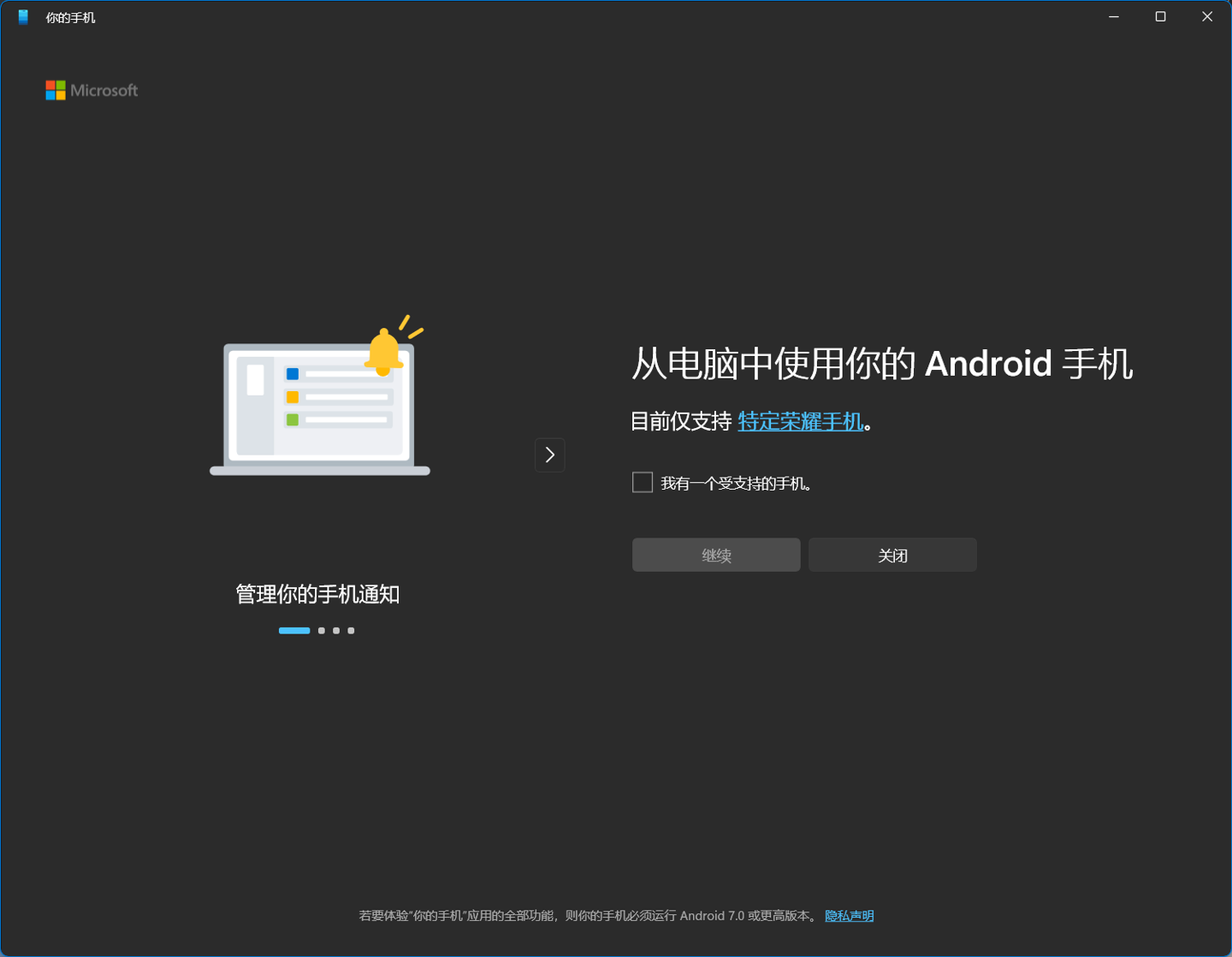Select the last carousel pagination dot

[351, 630]
